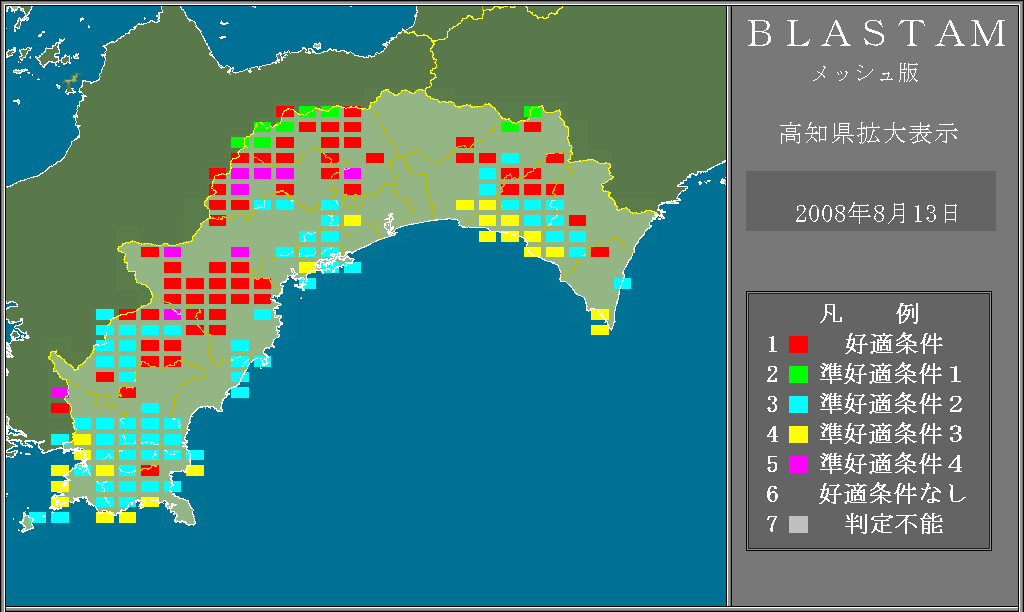Click the 高知県拡大表示 heading

click(x=869, y=133)
